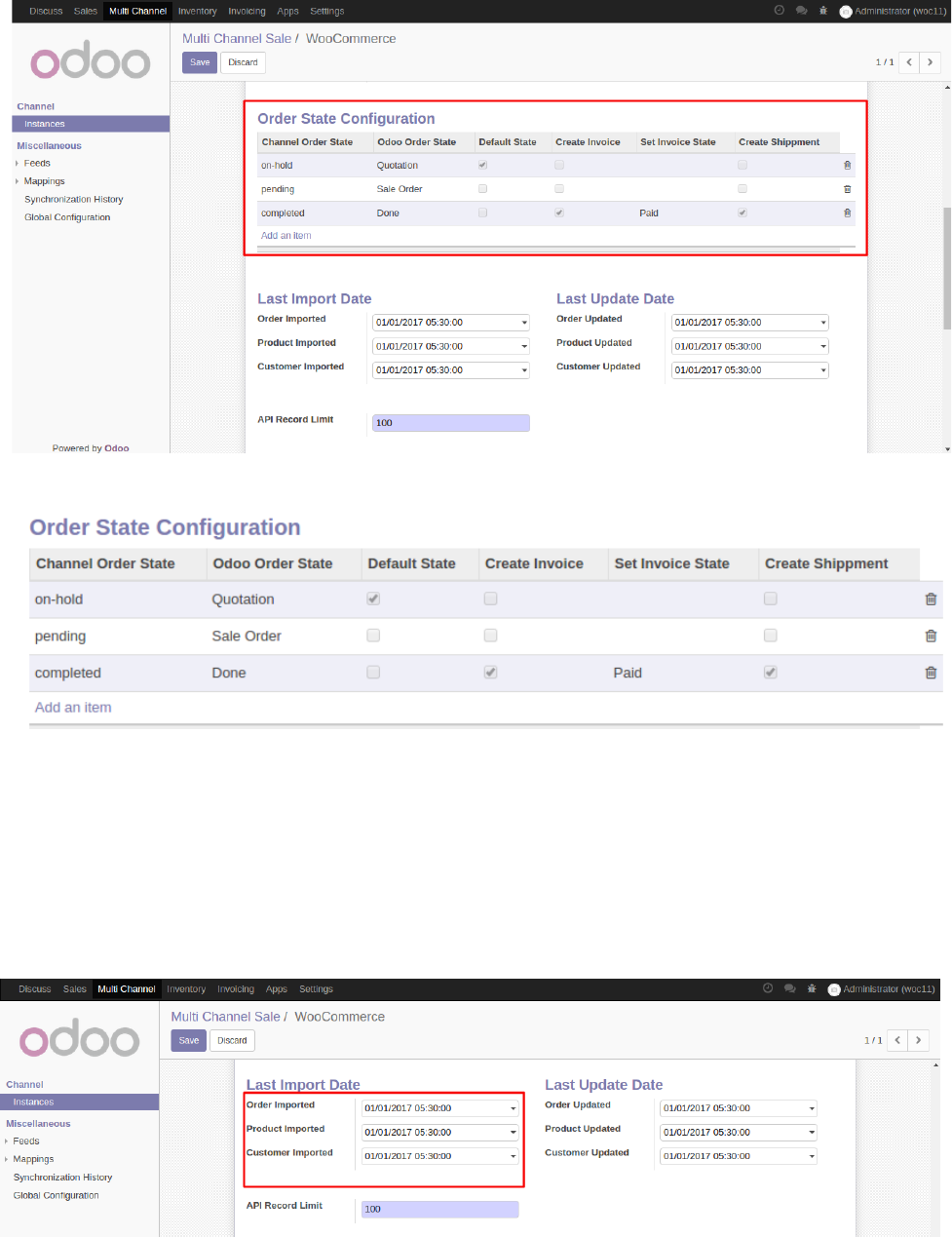Image resolution: width=952 pixels, height=1237 pixels.
Task: Go to next record arrow in bottom screenshot
Action: 918,1040
